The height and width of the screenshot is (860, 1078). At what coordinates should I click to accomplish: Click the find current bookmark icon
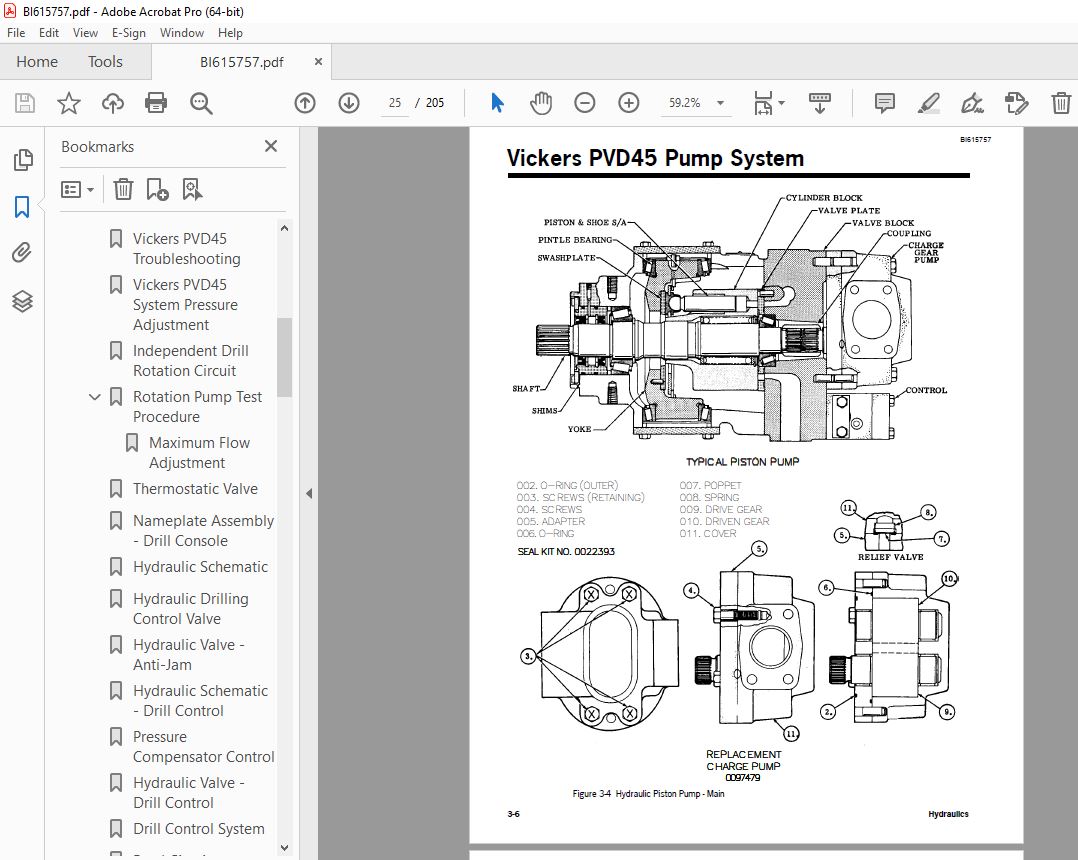pos(192,189)
